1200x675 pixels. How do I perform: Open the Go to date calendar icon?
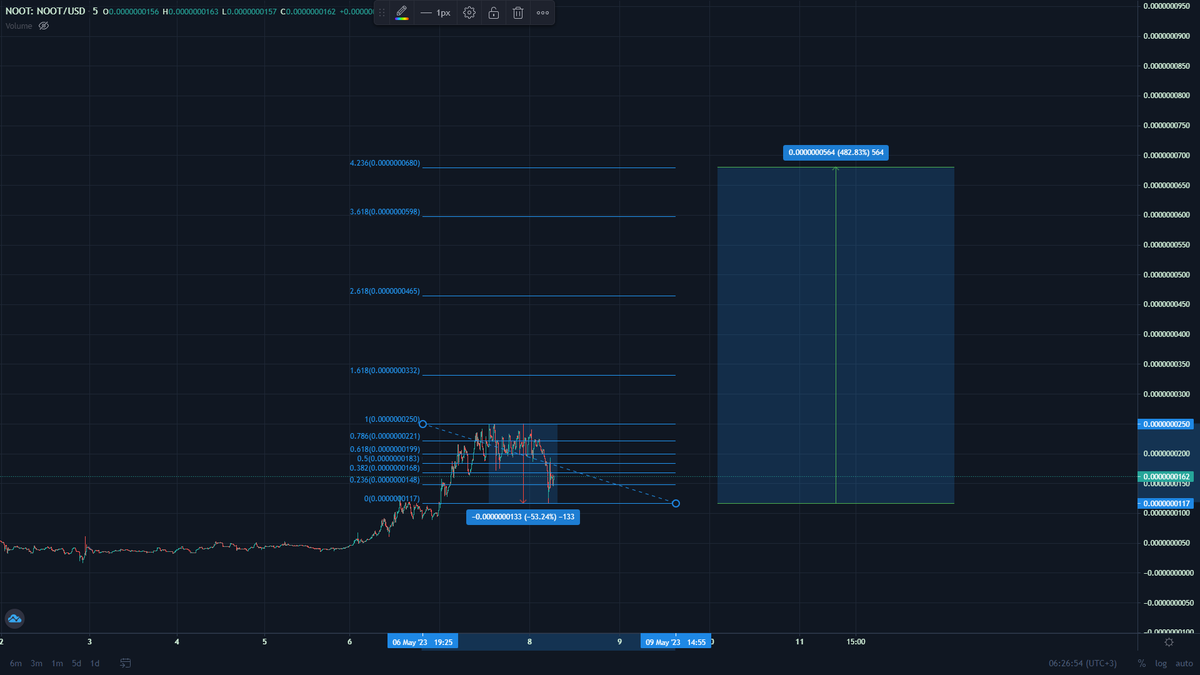124,663
